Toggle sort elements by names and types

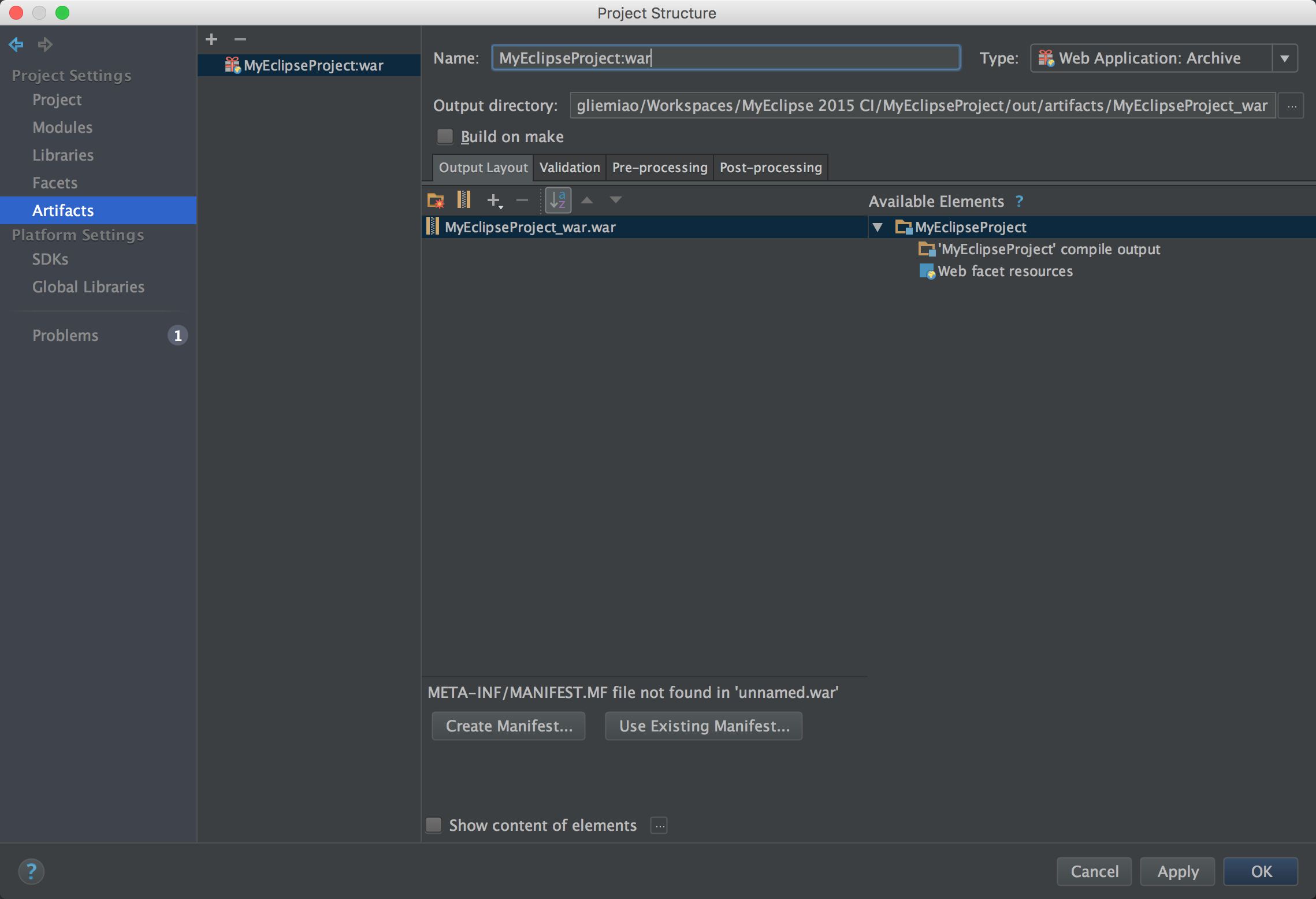pos(558,200)
